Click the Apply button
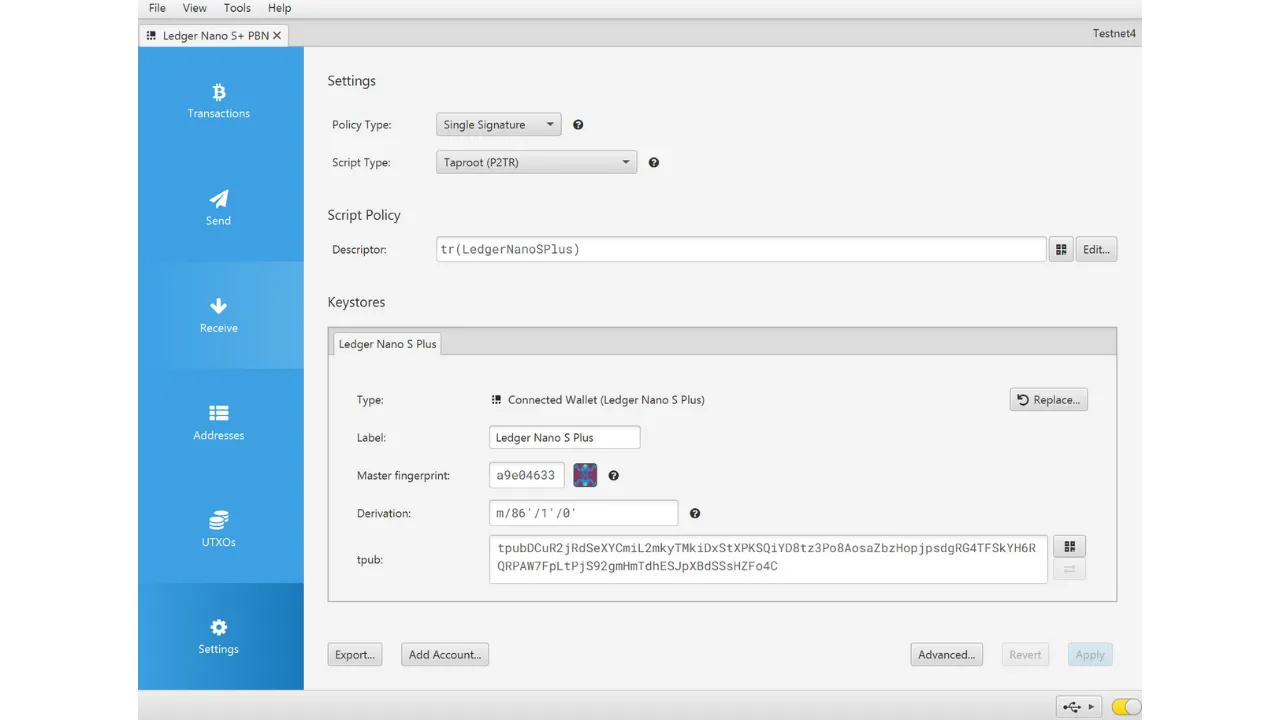This screenshot has height=720, width=1280. tap(1090, 655)
